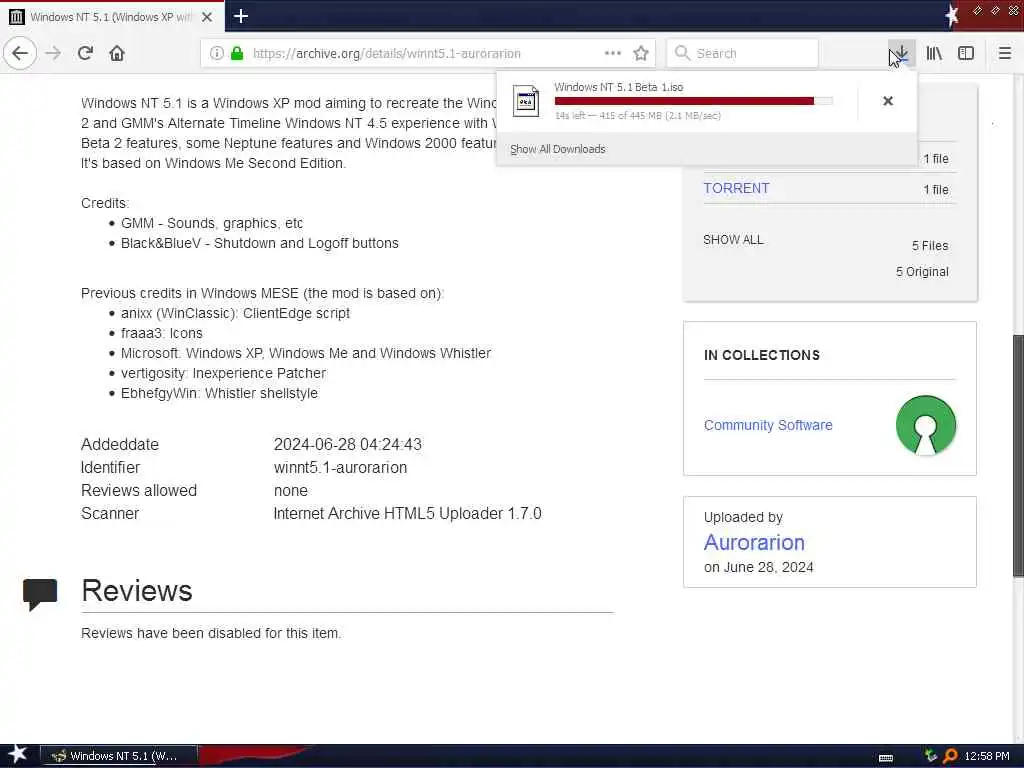Click Windows NT 5.1 taskbar window button
The height and width of the screenshot is (768, 1024).
(x=119, y=756)
